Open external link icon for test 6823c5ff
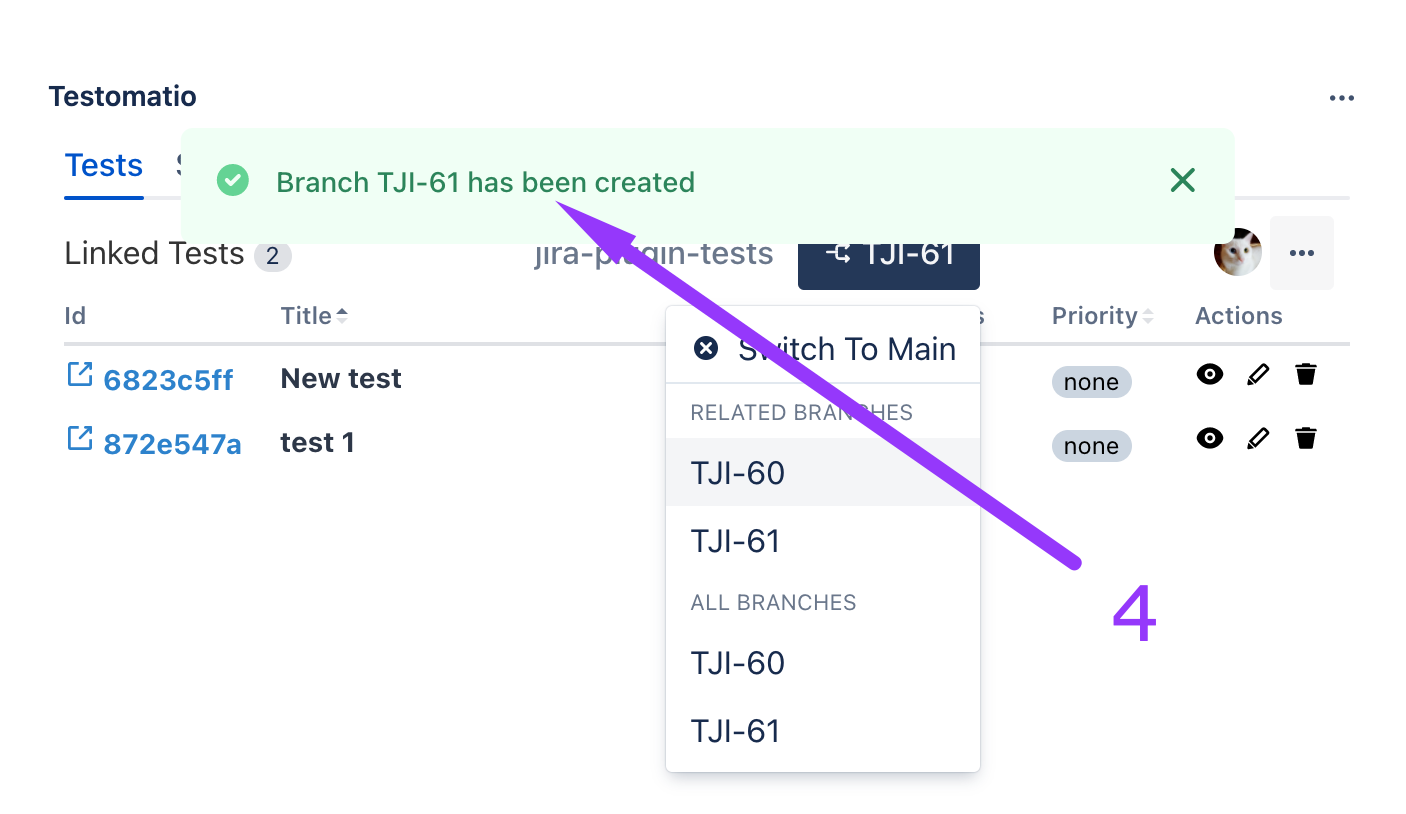The width and height of the screenshot is (1406, 814). pos(79,375)
